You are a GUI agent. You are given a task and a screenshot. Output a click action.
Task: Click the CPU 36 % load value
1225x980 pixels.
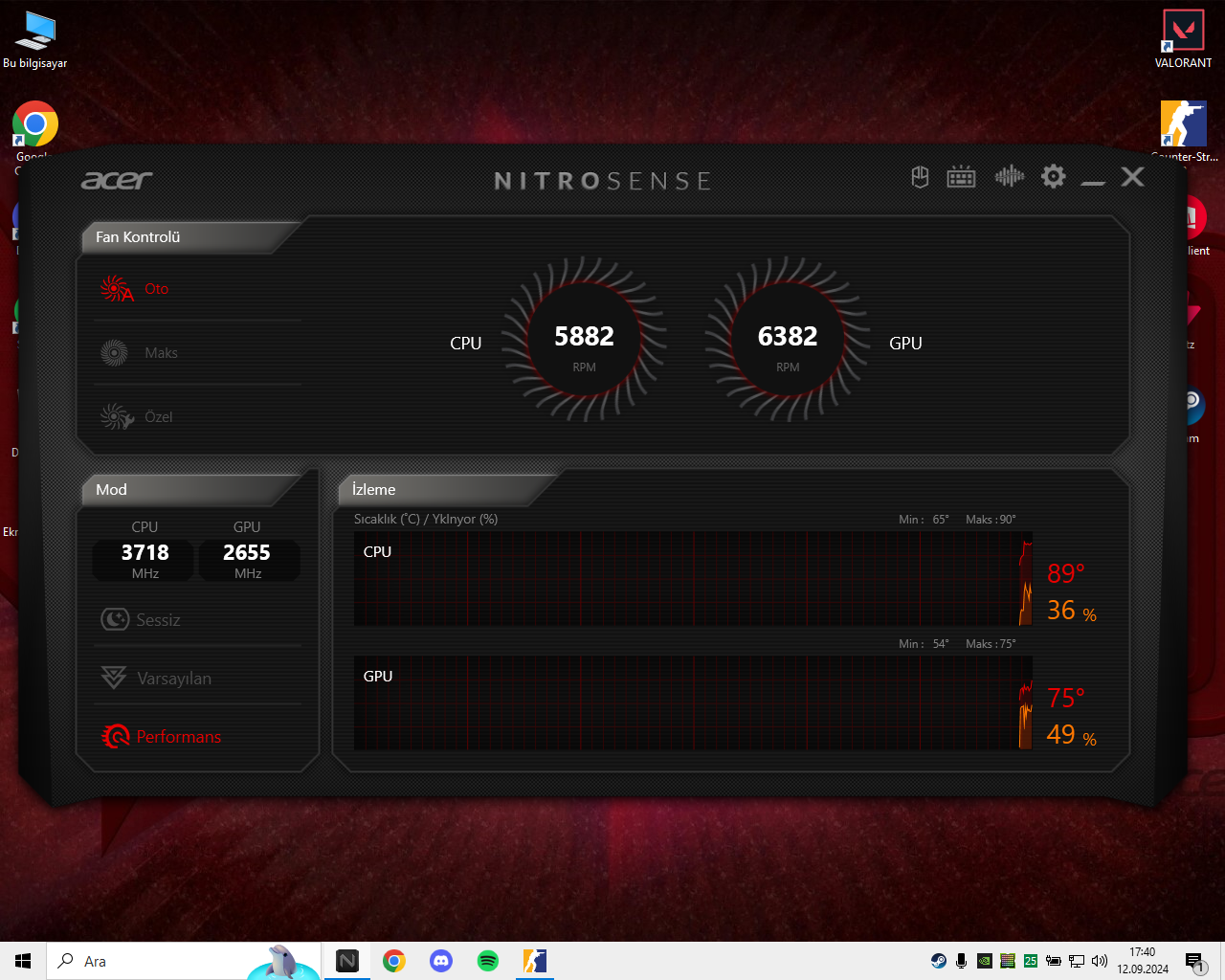[1072, 611]
